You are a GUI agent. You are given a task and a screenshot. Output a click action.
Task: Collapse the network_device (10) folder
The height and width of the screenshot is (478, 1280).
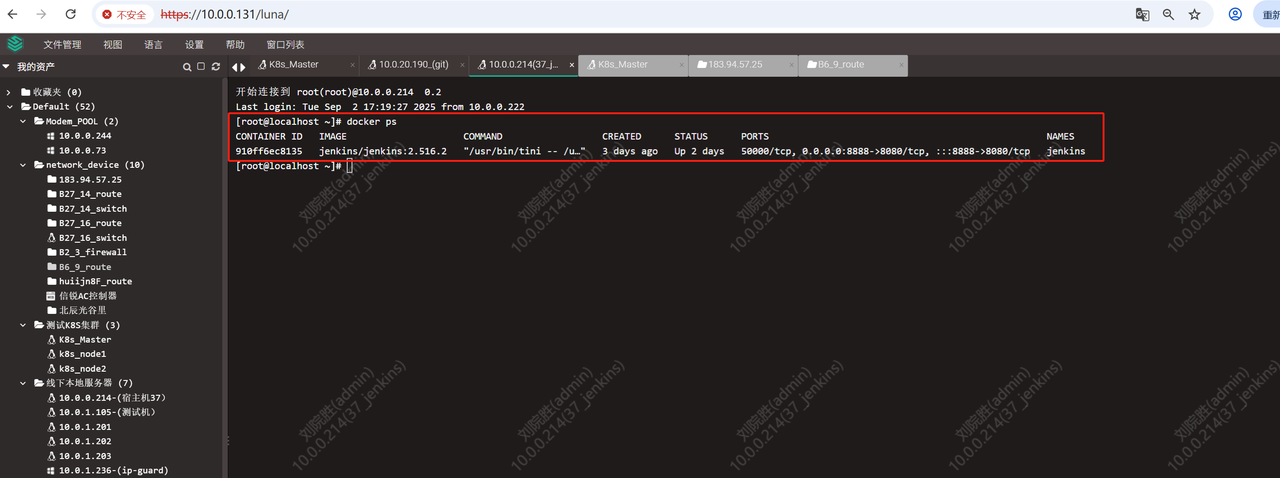(x=23, y=165)
